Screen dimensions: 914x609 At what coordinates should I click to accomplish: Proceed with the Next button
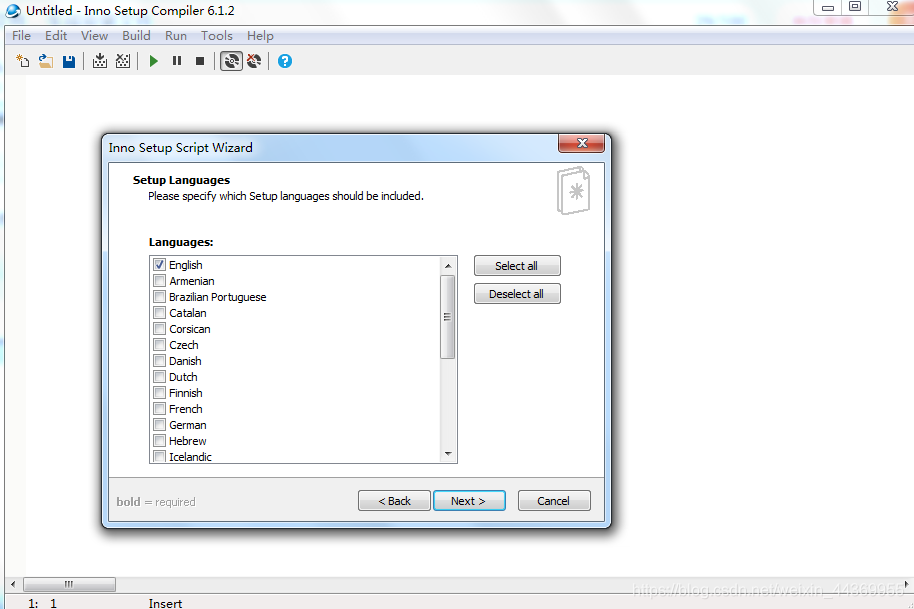pos(469,501)
